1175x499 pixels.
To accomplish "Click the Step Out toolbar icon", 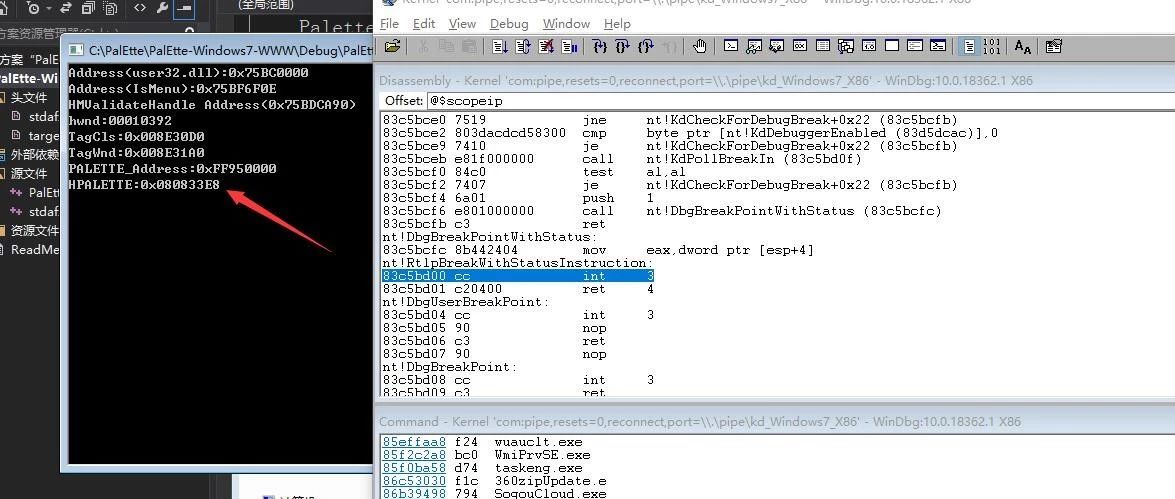I will 645,46.
